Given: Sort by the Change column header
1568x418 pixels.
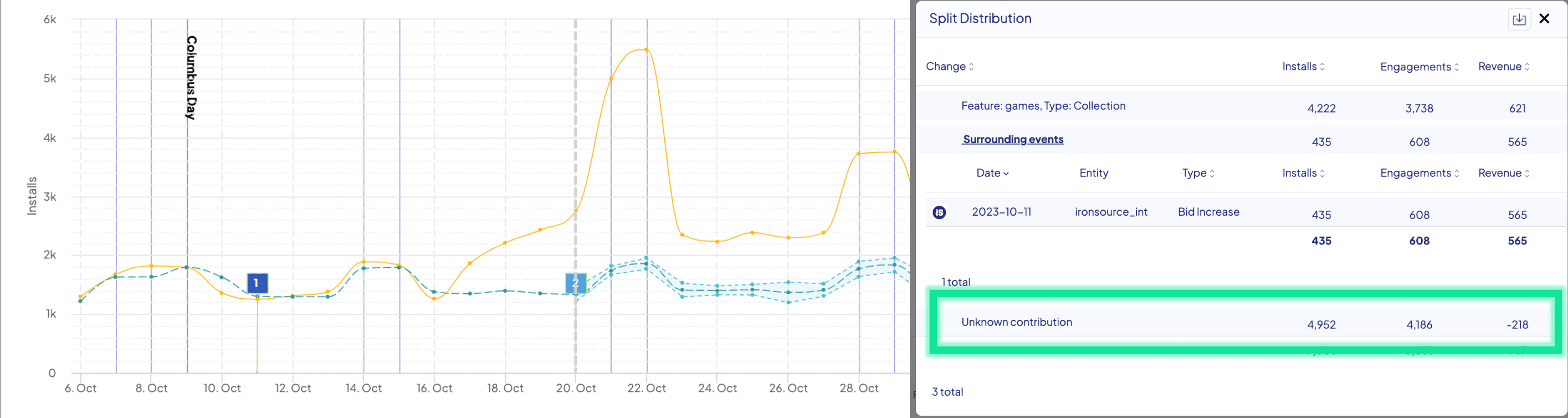Looking at the screenshot, I should [950, 67].
